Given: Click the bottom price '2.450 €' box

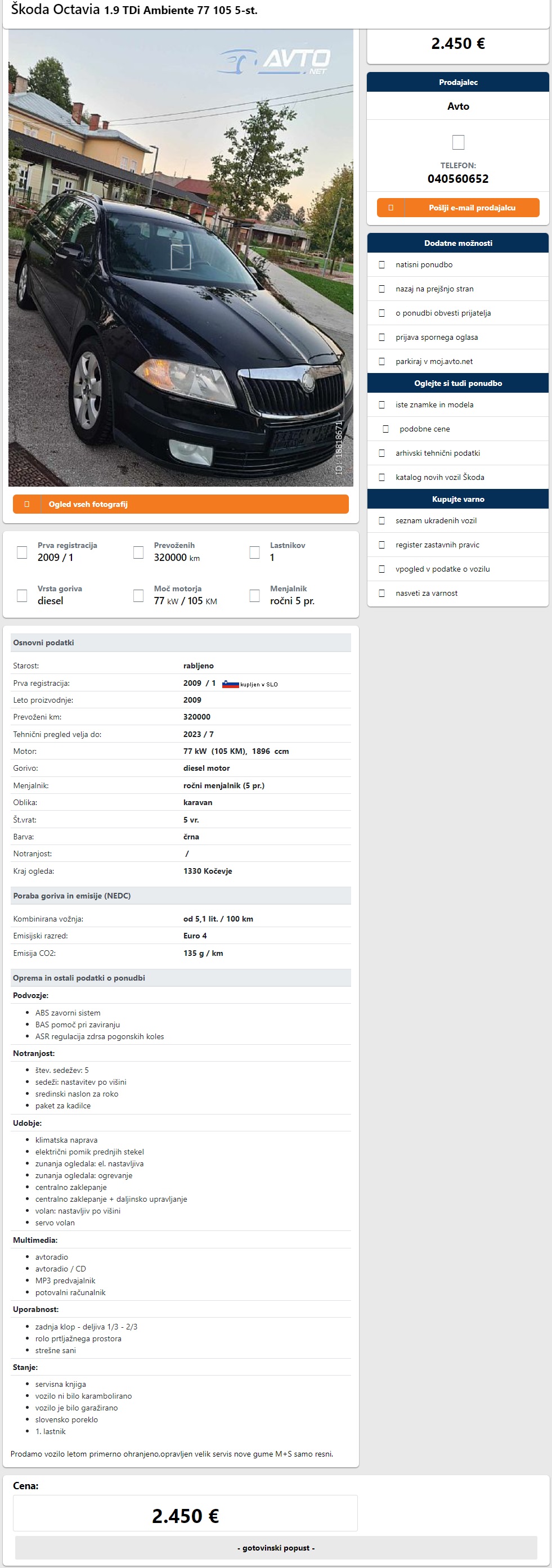Looking at the screenshot, I should pyautogui.click(x=185, y=1513).
